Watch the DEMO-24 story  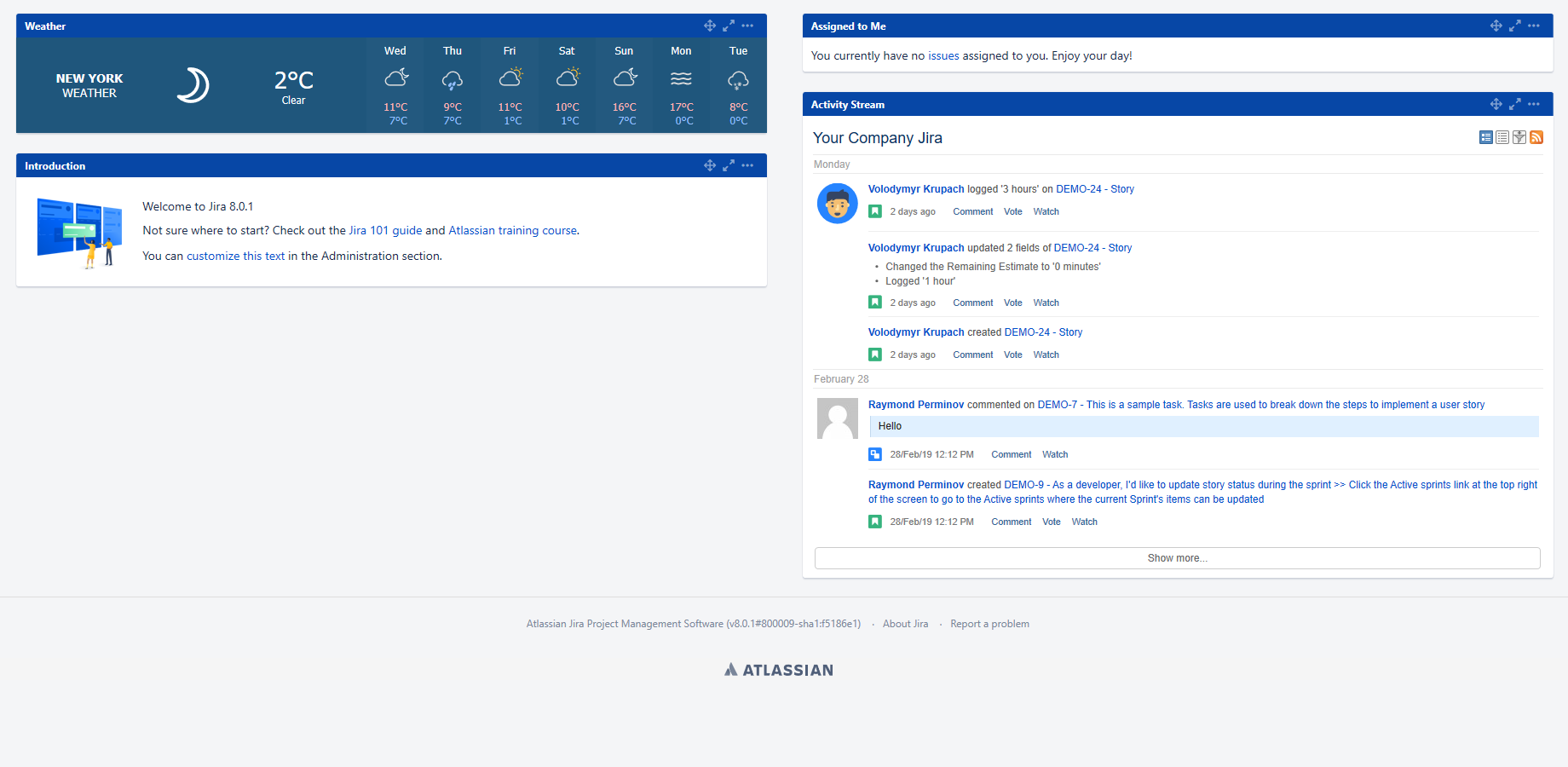pyautogui.click(x=1046, y=211)
